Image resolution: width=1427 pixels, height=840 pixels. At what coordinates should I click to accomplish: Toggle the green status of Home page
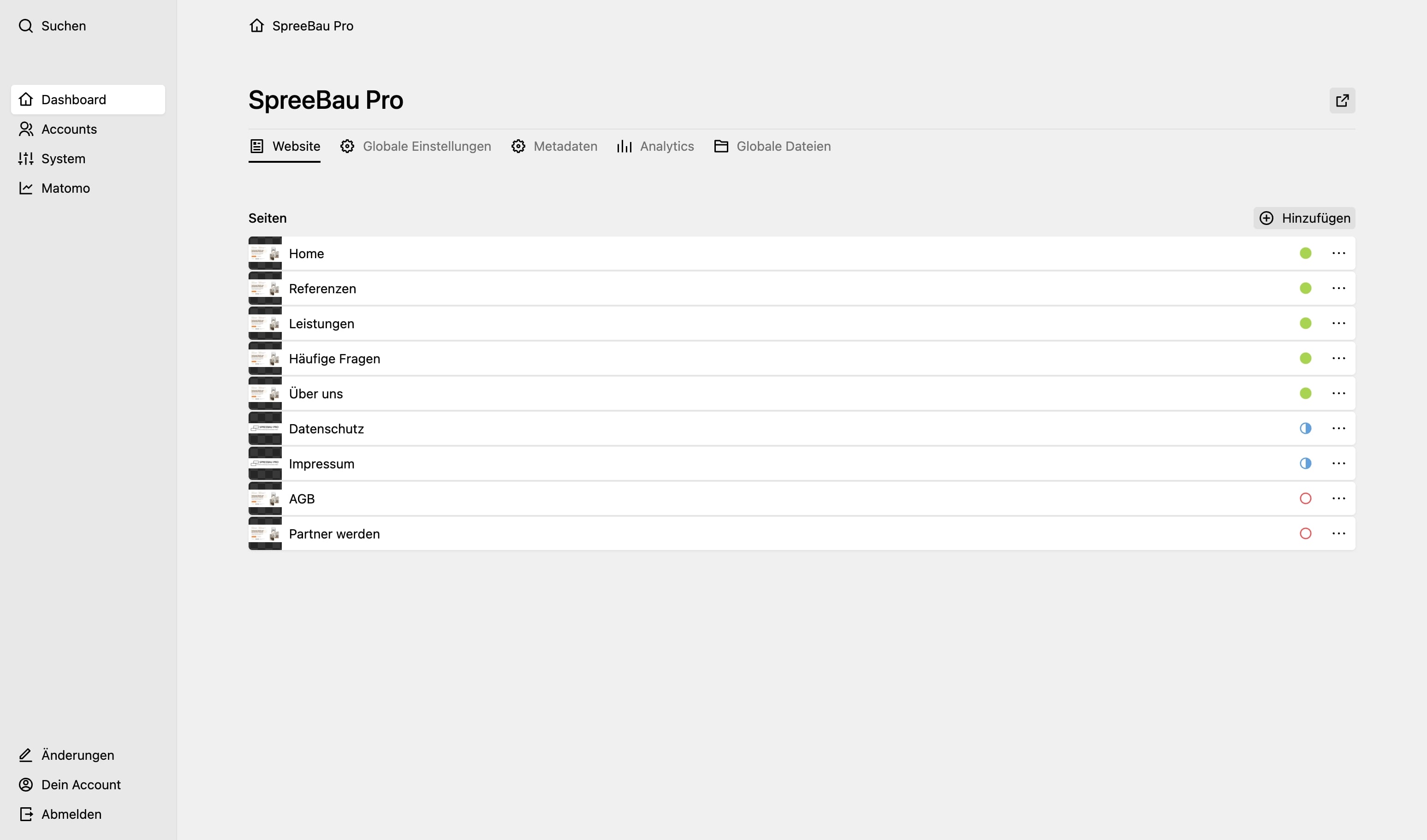click(x=1305, y=253)
